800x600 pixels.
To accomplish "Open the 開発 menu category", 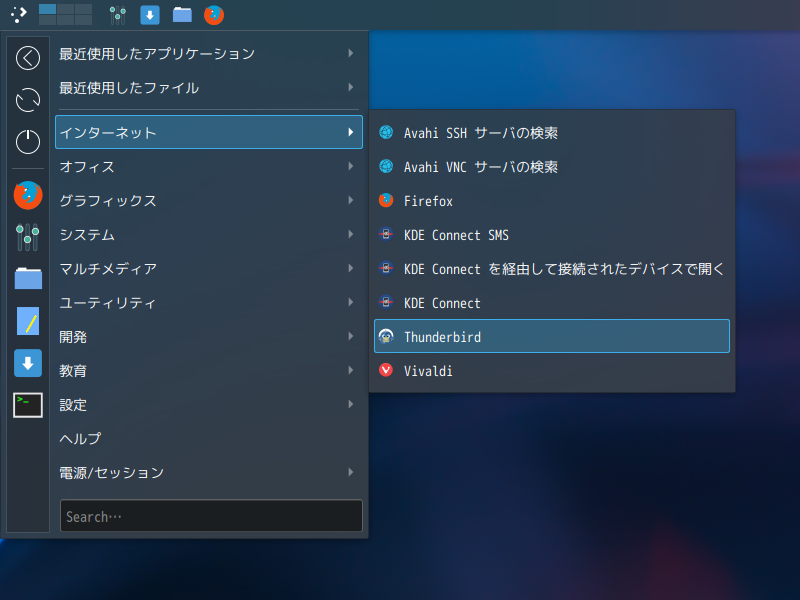I will coord(209,336).
